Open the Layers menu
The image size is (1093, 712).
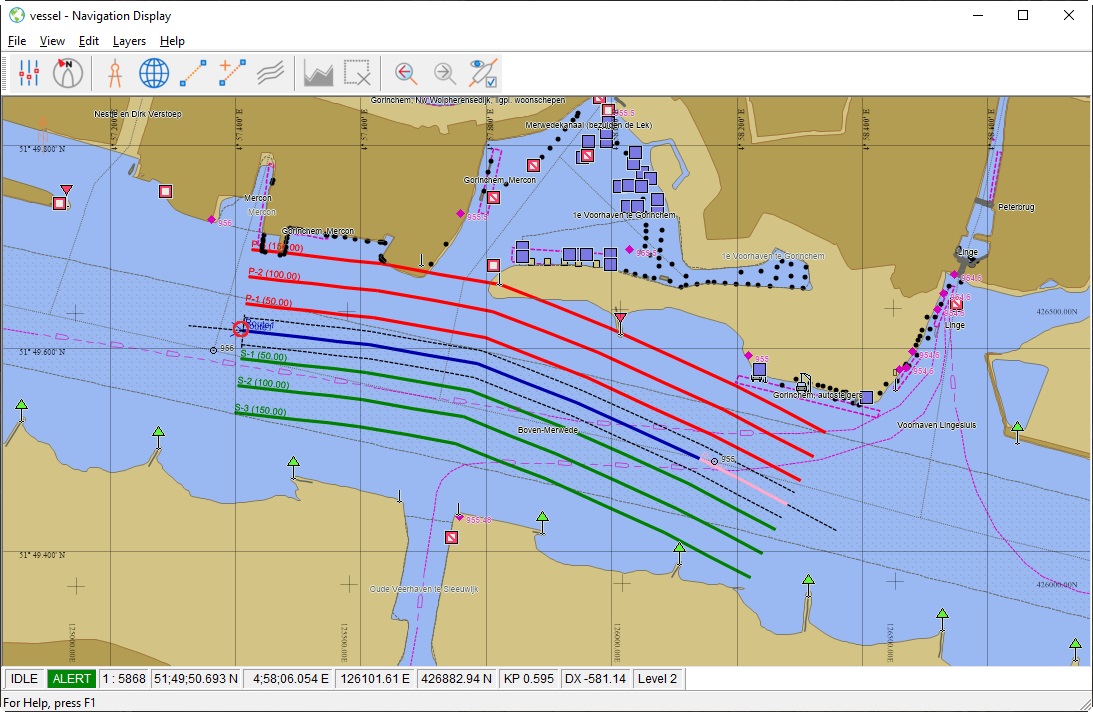tap(129, 41)
